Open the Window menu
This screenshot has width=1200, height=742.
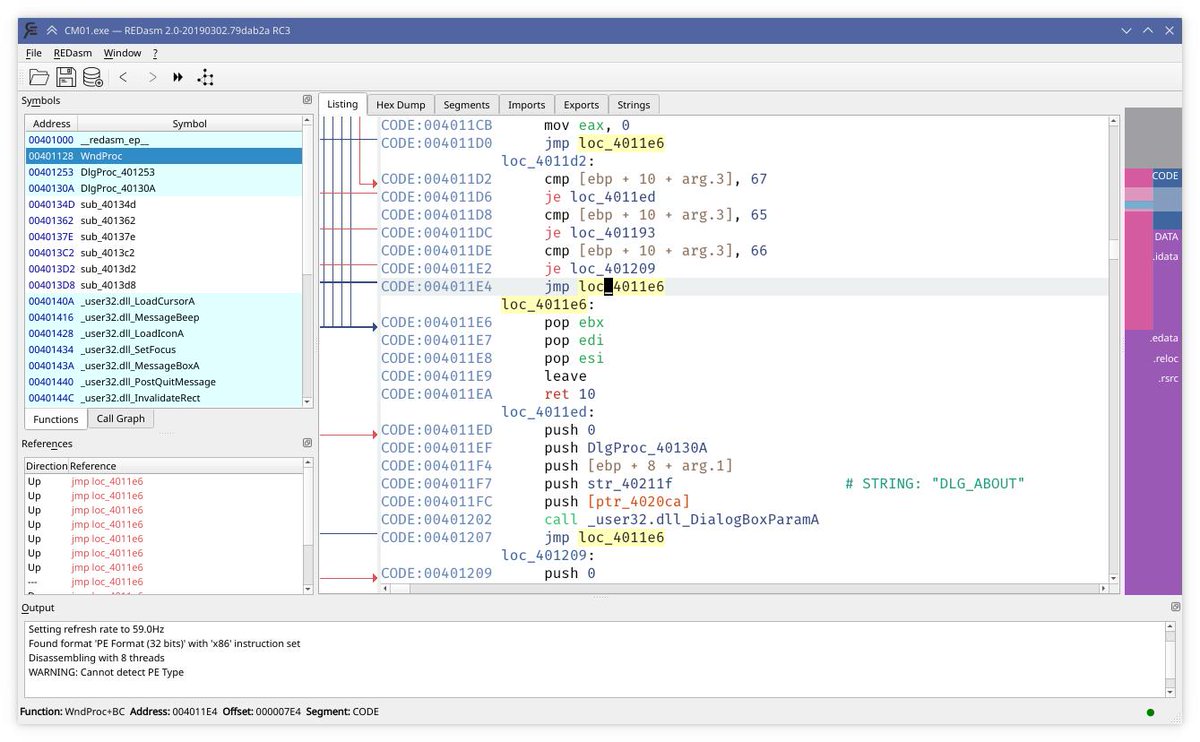click(x=122, y=53)
